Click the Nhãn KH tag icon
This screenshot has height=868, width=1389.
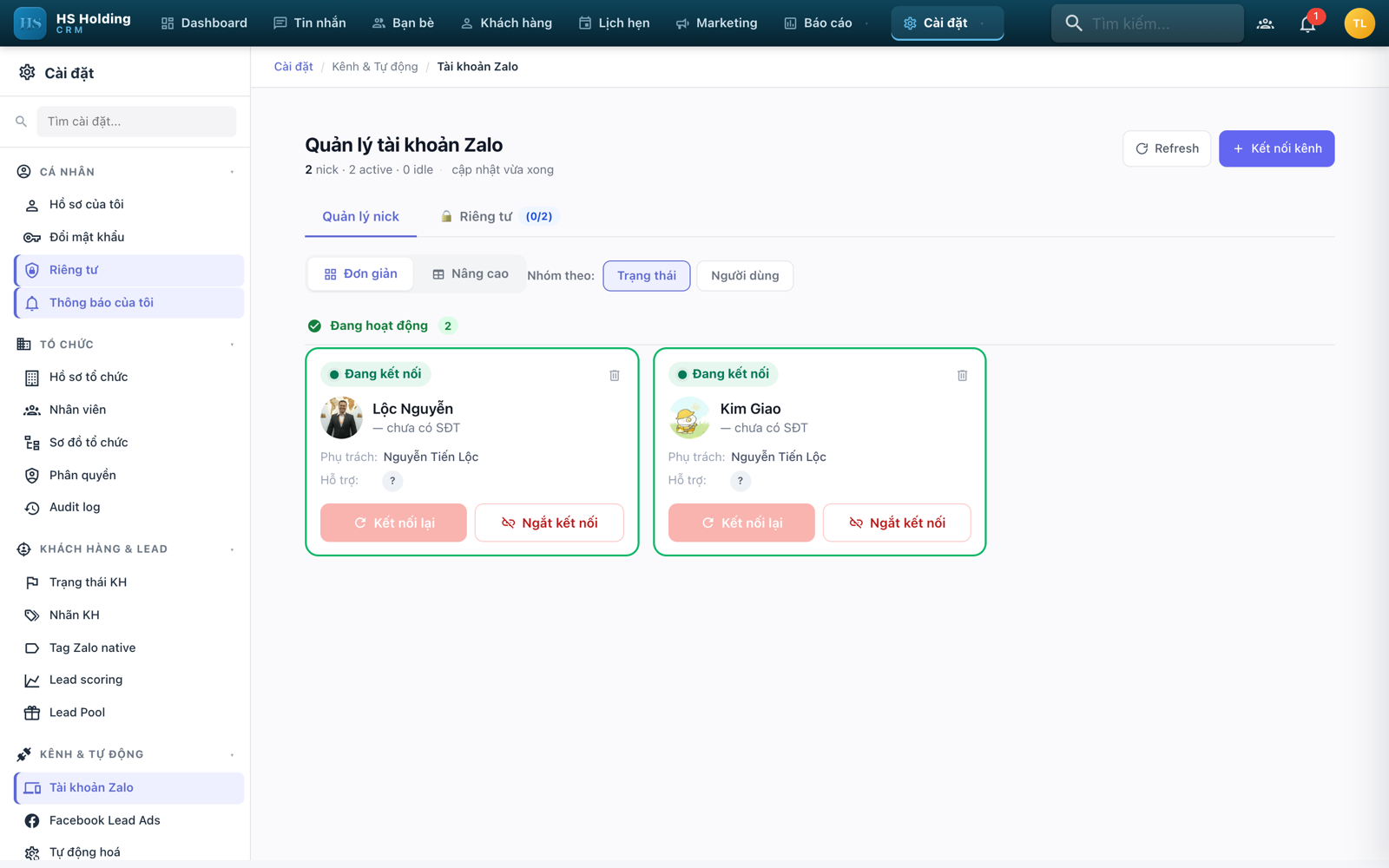click(x=32, y=615)
